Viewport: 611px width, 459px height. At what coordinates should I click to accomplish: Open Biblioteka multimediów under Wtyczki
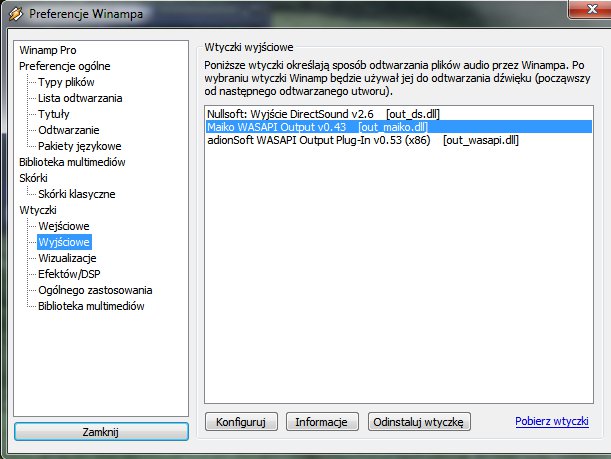tap(91, 306)
